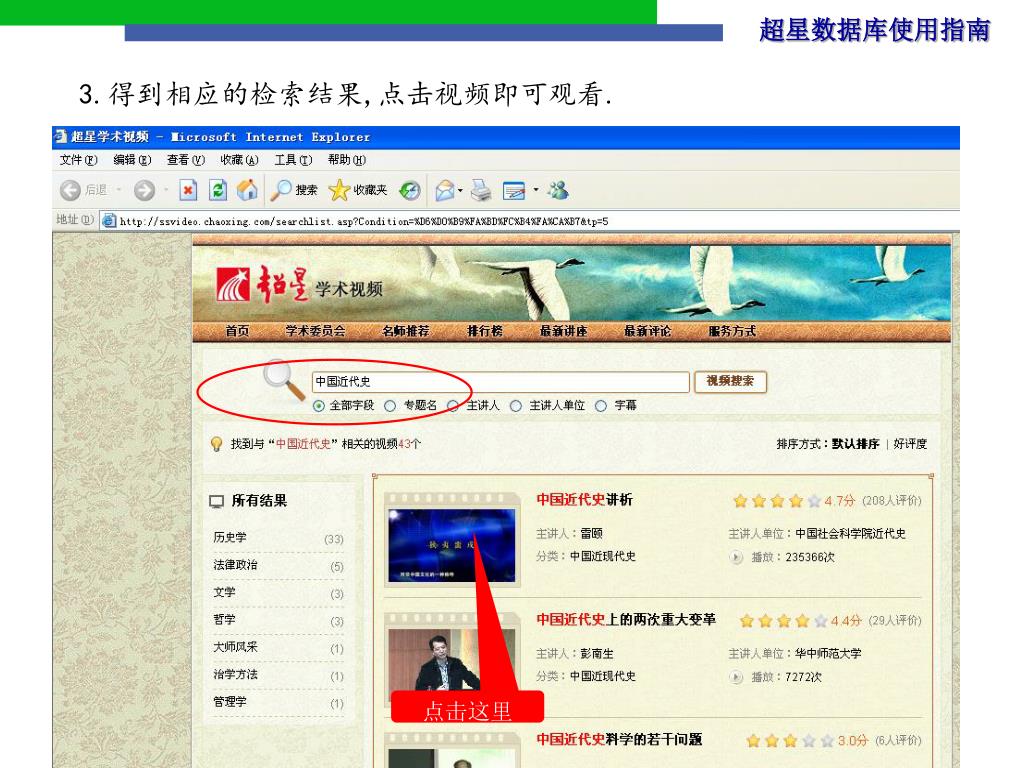Click the Print icon
This screenshot has height=768, width=1024.
[481, 190]
